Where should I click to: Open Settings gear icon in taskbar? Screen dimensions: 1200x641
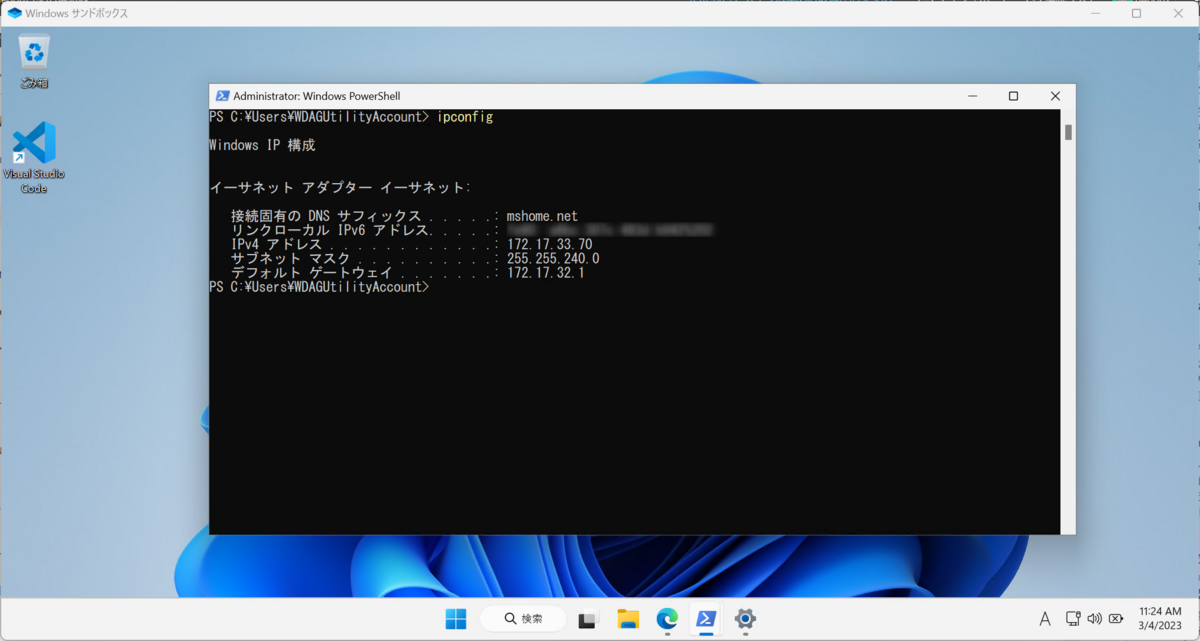click(x=745, y=619)
